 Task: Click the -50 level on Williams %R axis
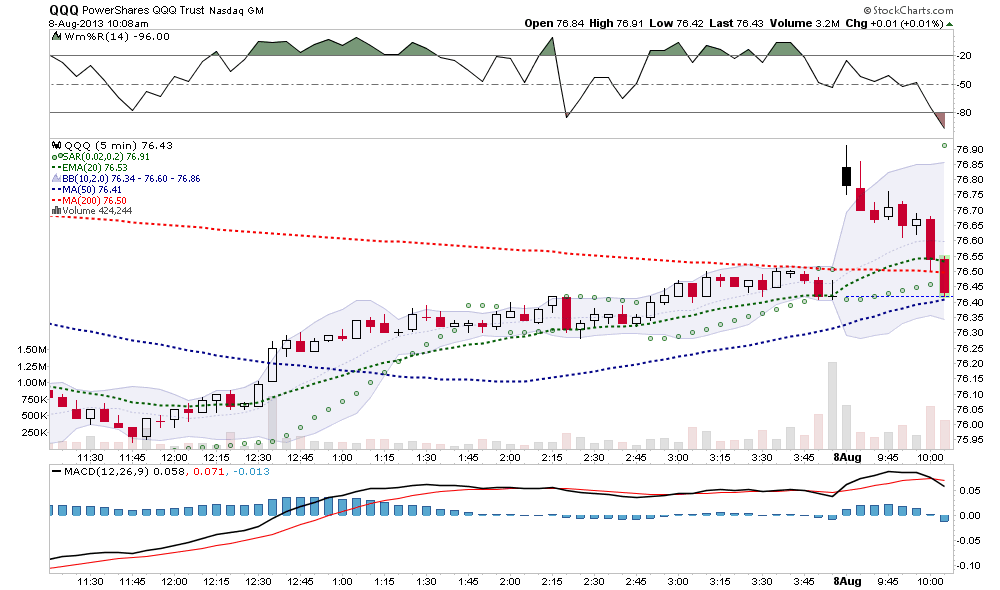(x=964, y=84)
